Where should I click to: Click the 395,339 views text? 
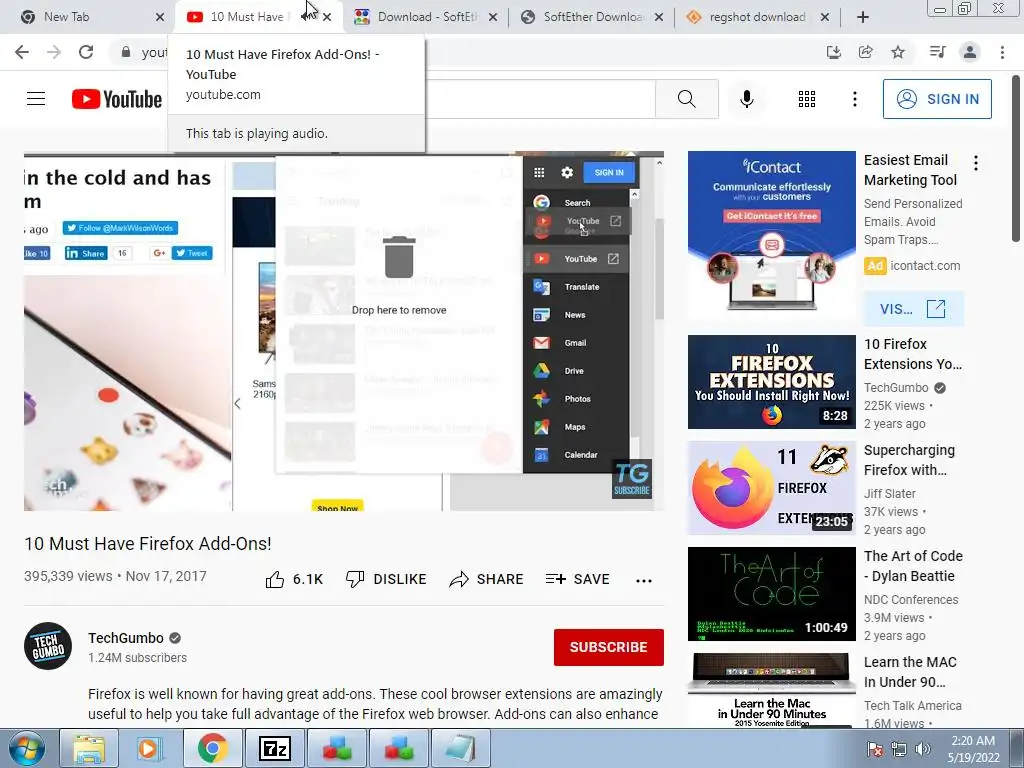68,576
